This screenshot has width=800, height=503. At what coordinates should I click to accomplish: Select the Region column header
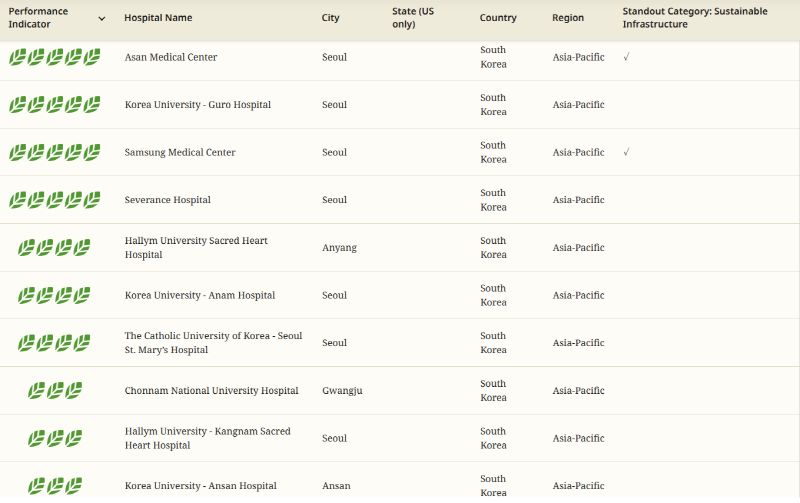568,18
